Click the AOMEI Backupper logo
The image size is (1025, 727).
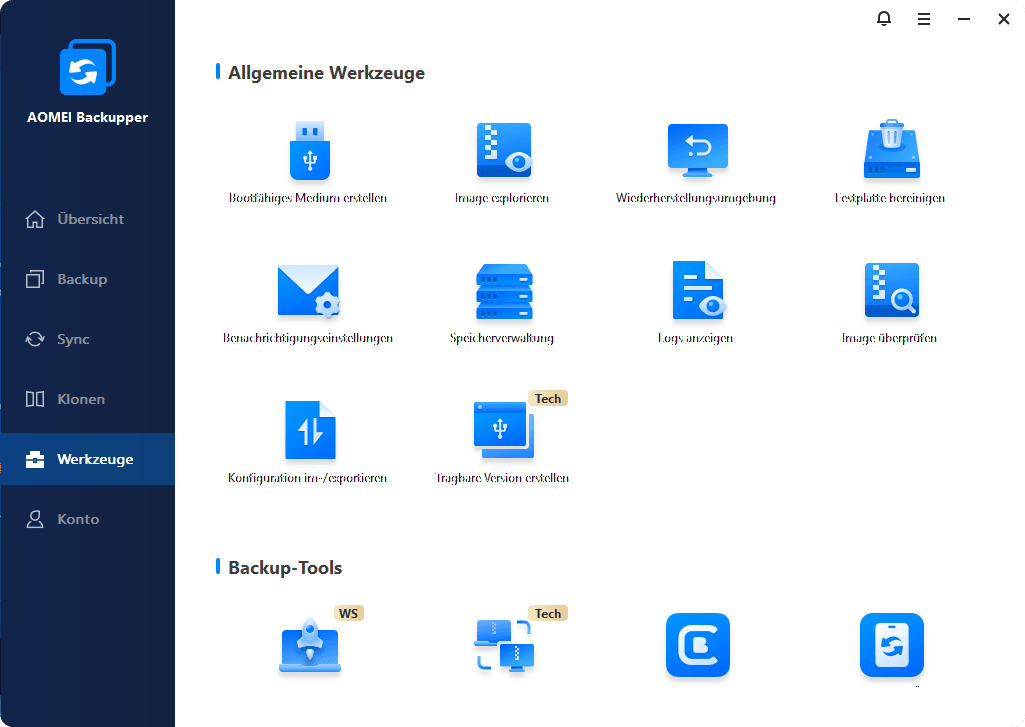(88, 67)
